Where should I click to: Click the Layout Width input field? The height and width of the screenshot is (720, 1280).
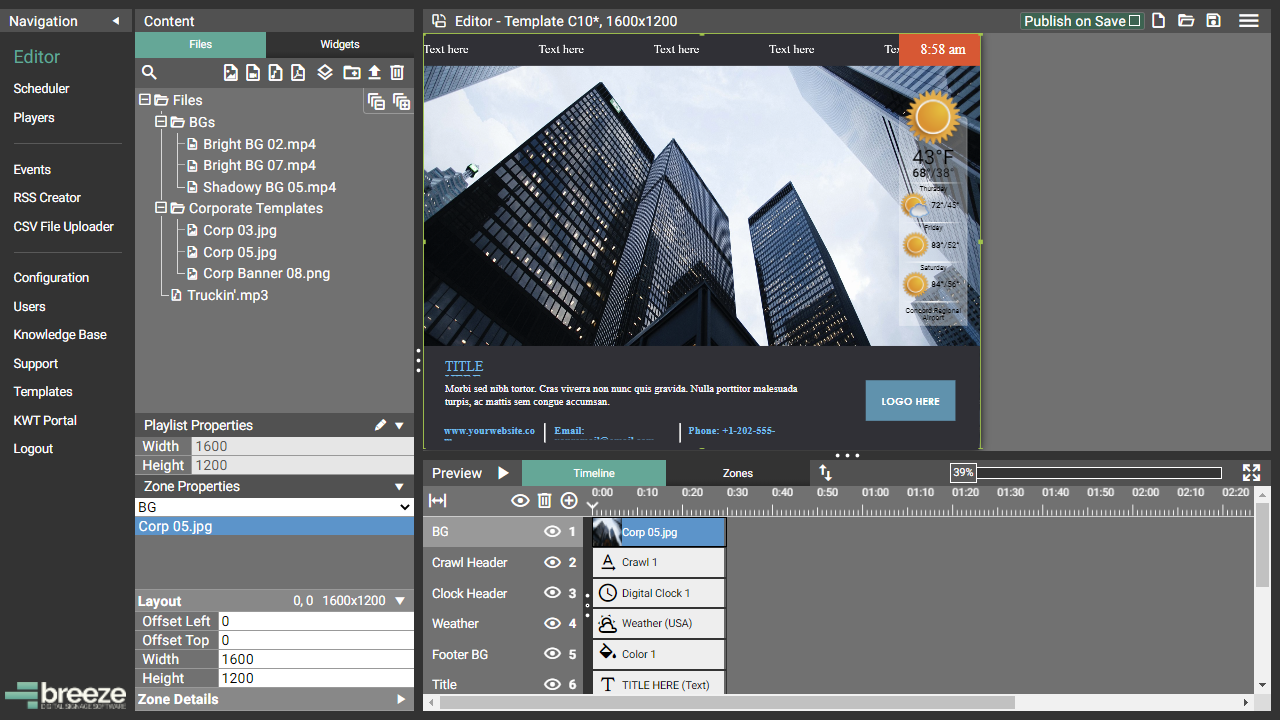tap(316, 659)
